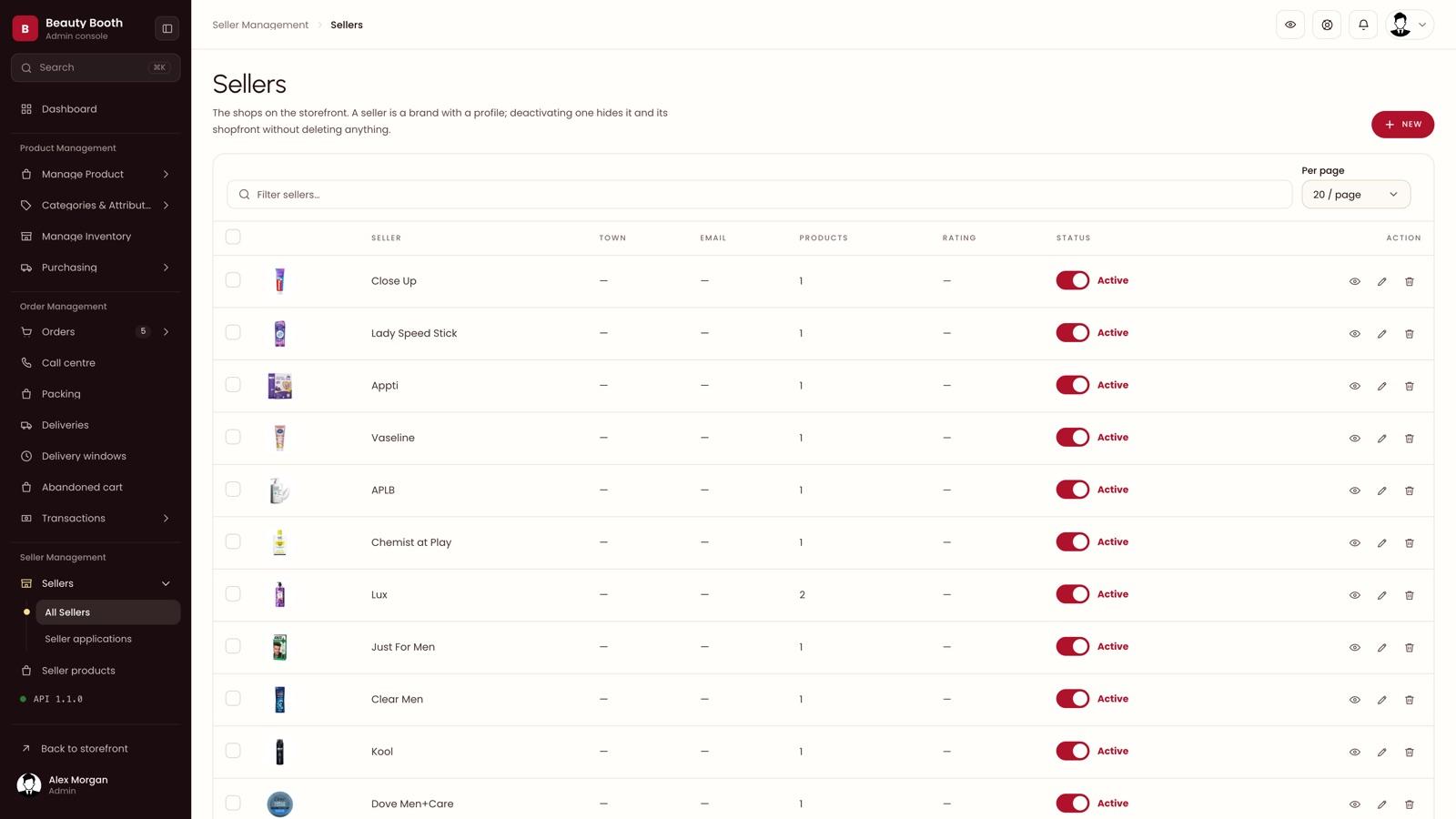Go to Dashboard in sidebar
1456x819 pixels.
pyautogui.click(x=96, y=109)
